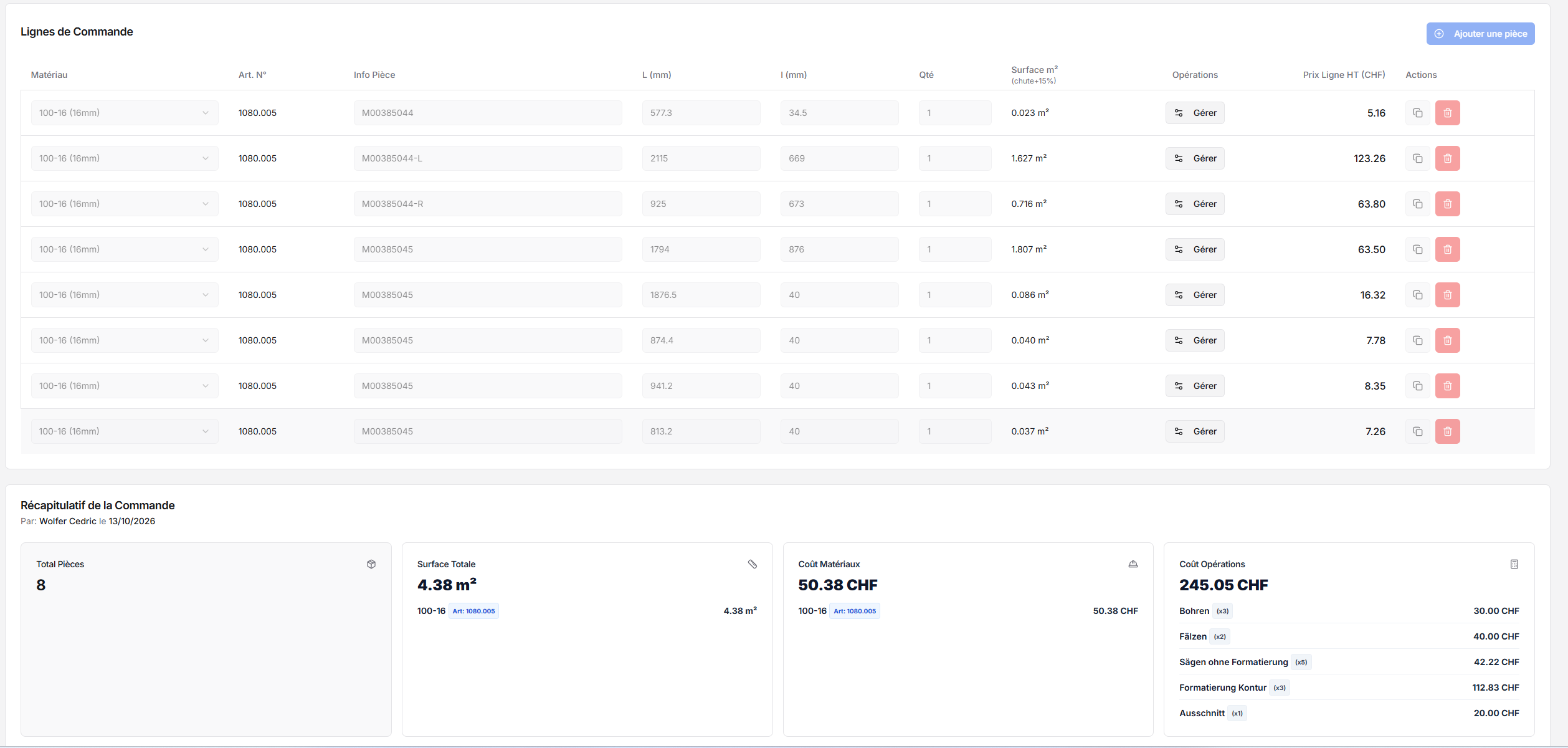
Task: Copy the line priced 63.50
Action: (x=1417, y=249)
